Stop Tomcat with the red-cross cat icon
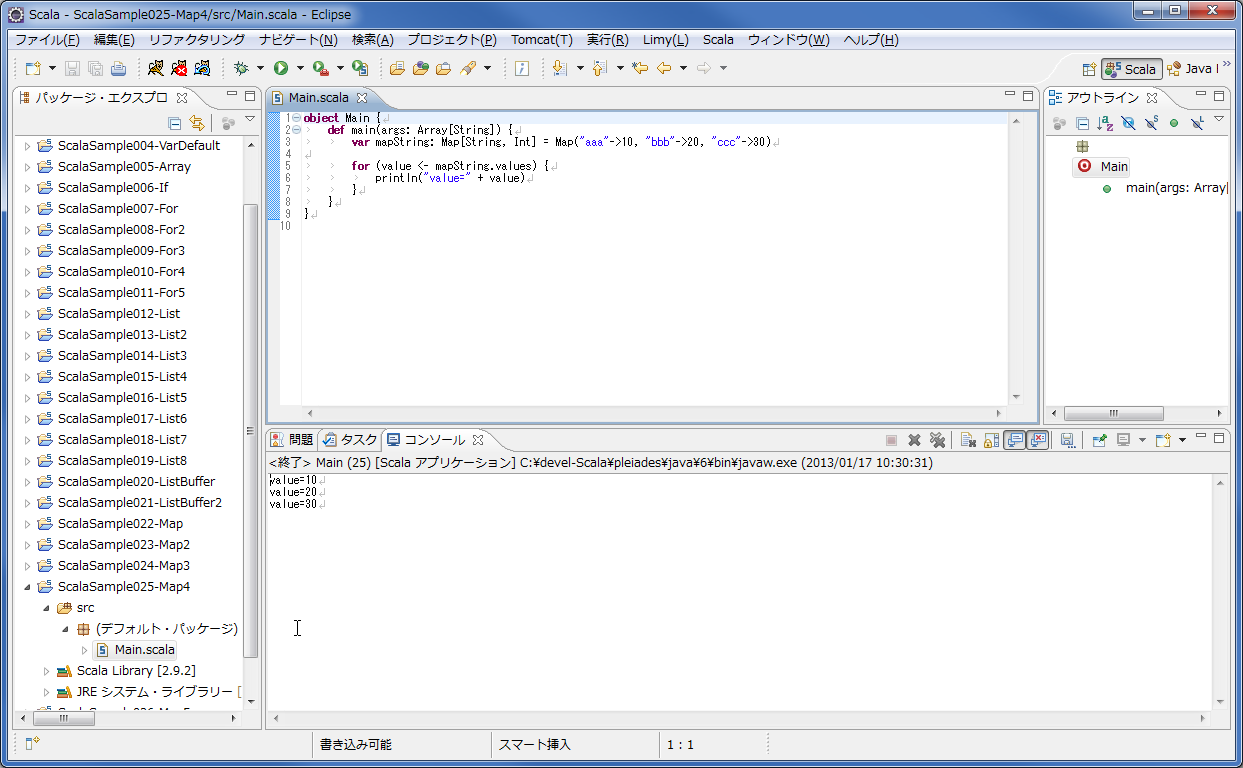The width and height of the screenshot is (1243, 768). (x=180, y=68)
